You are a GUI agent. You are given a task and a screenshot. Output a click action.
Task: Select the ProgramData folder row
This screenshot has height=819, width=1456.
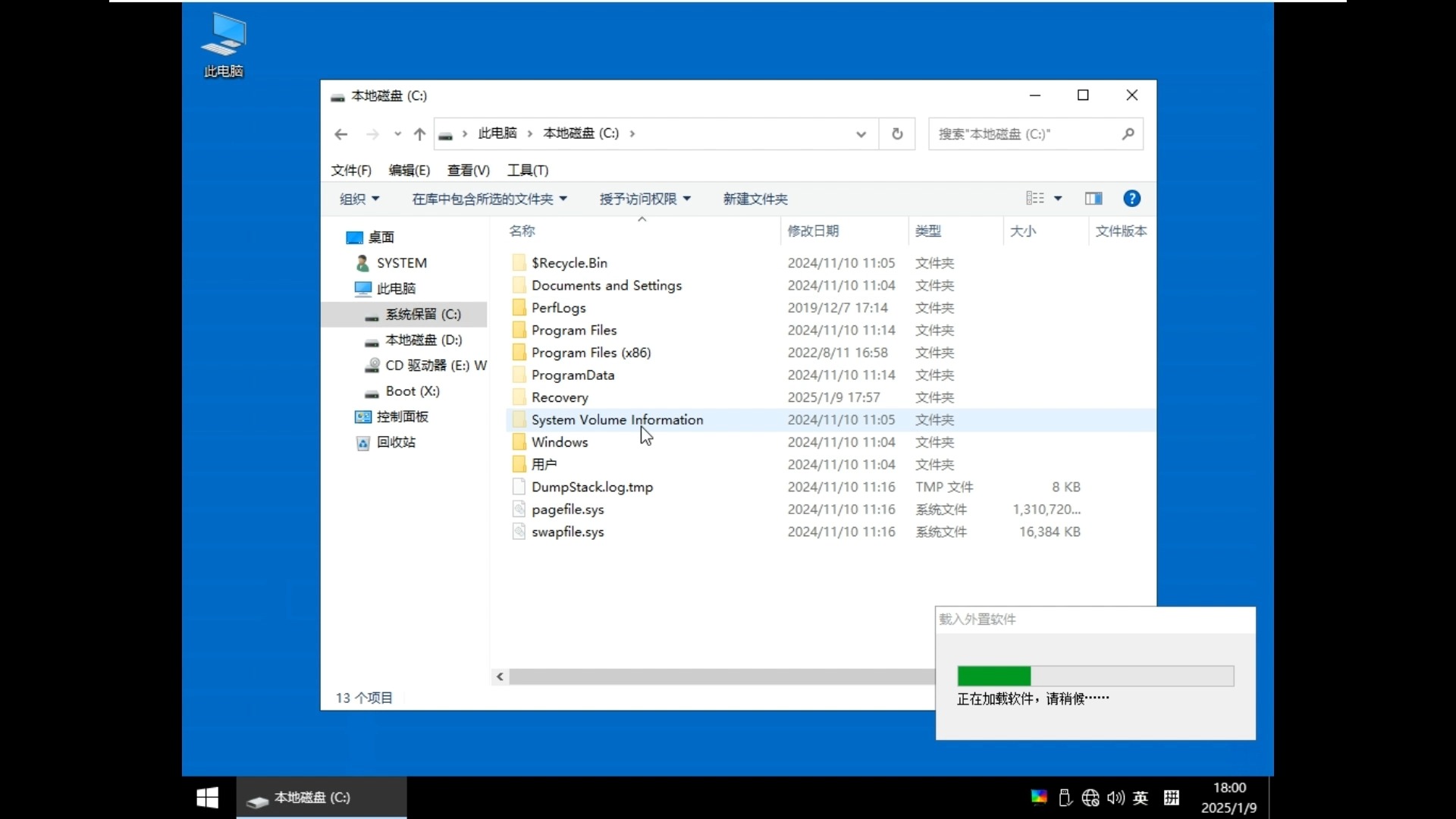pos(830,375)
